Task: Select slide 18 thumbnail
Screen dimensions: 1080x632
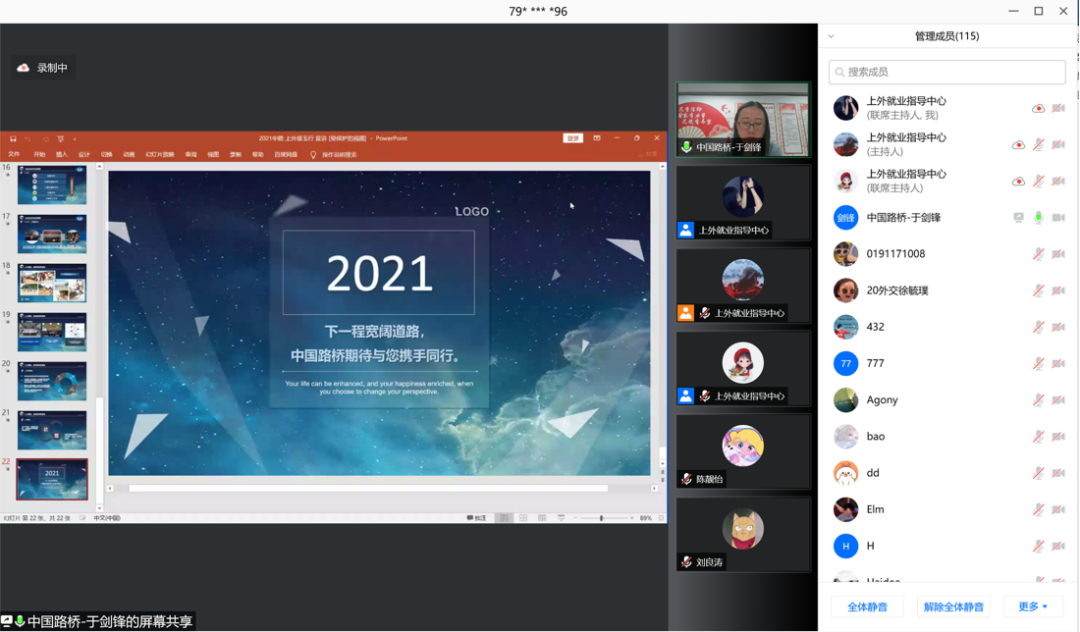Action: tap(52, 283)
